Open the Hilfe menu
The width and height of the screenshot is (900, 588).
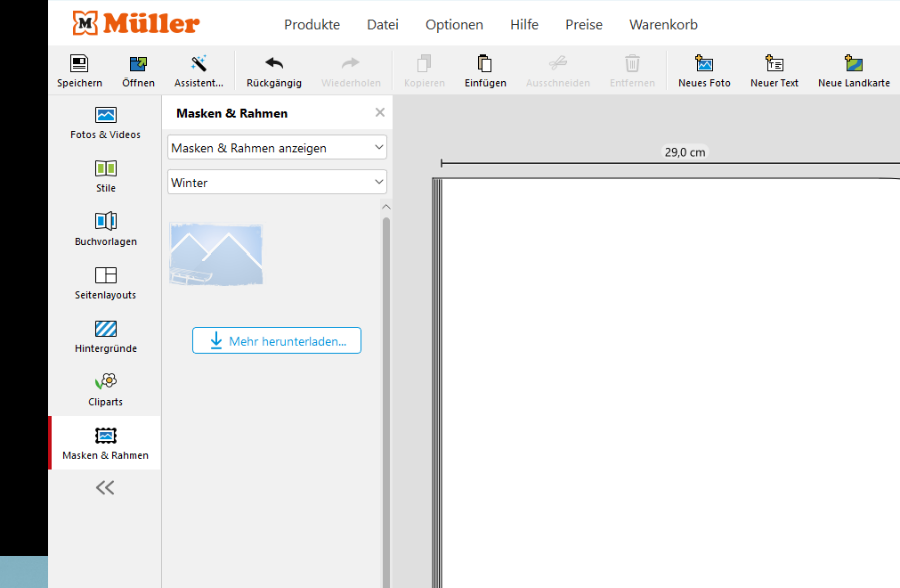[525, 25]
